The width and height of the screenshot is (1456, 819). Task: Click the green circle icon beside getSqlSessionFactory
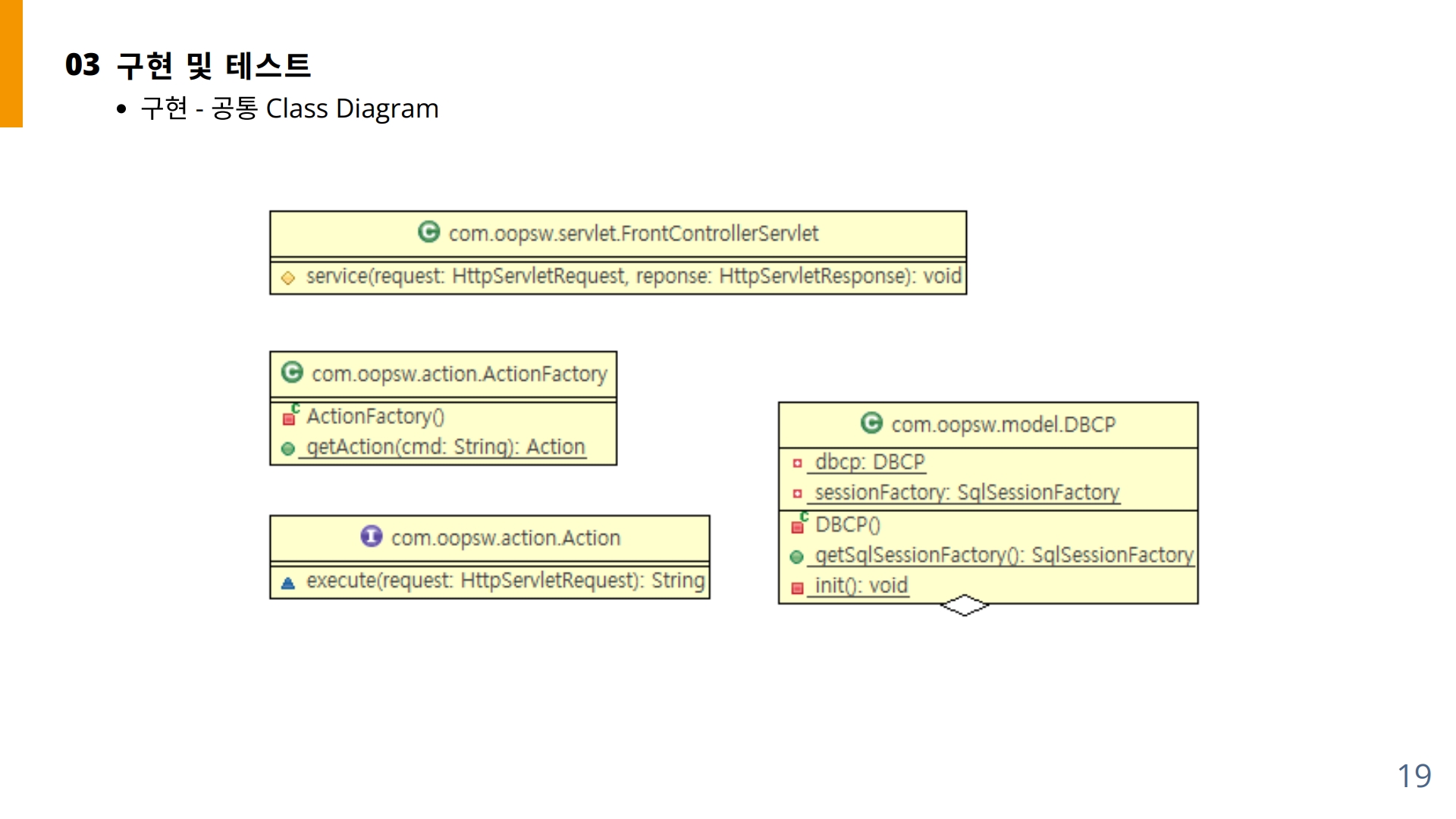click(796, 557)
